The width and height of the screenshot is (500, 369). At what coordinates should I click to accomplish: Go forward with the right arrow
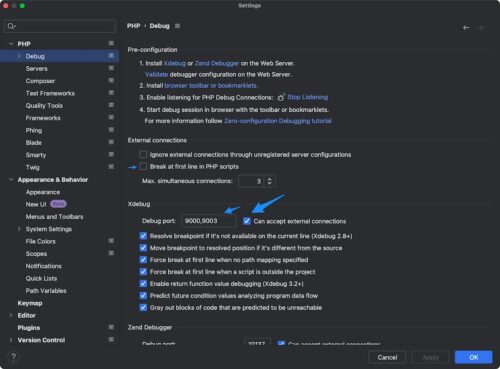pyautogui.click(x=480, y=28)
